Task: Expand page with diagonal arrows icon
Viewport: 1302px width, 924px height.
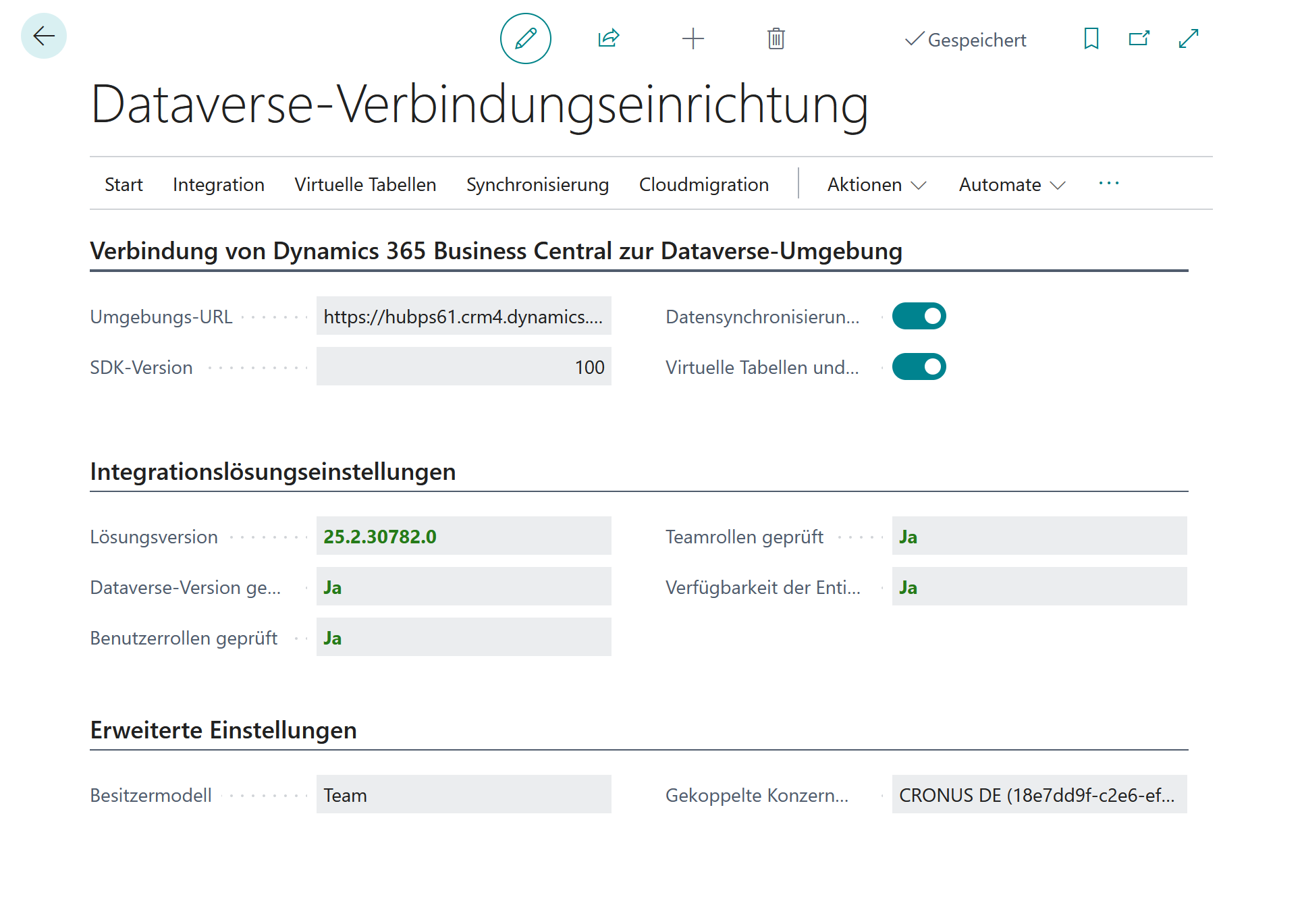Action: click(x=1189, y=38)
